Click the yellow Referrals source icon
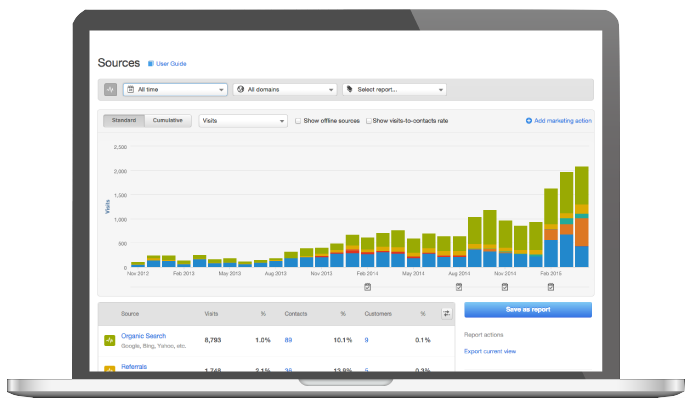The width and height of the screenshot is (690, 398). pyautogui.click(x=110, y=369)
